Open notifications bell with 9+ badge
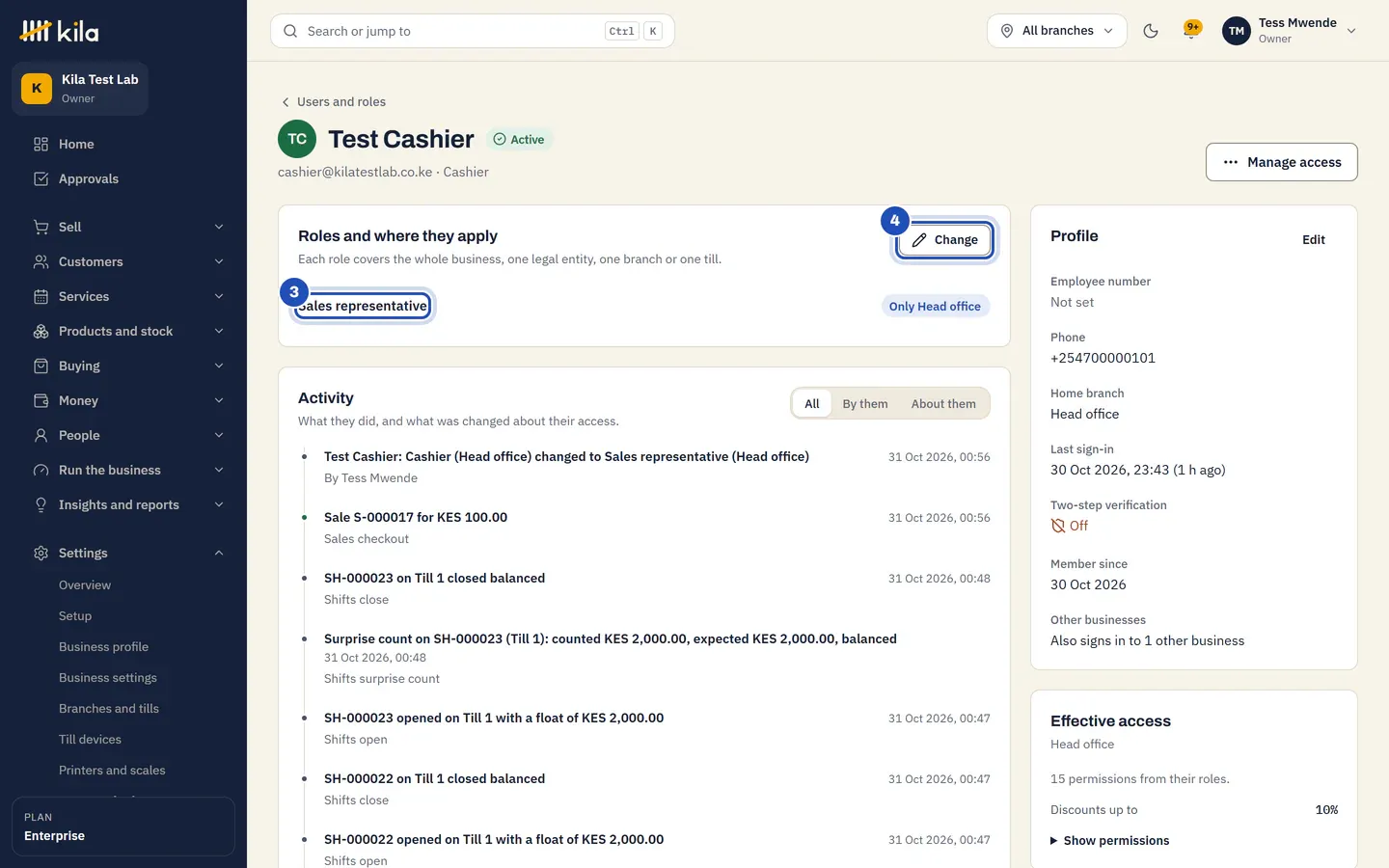 click(x=1192, y=30)
